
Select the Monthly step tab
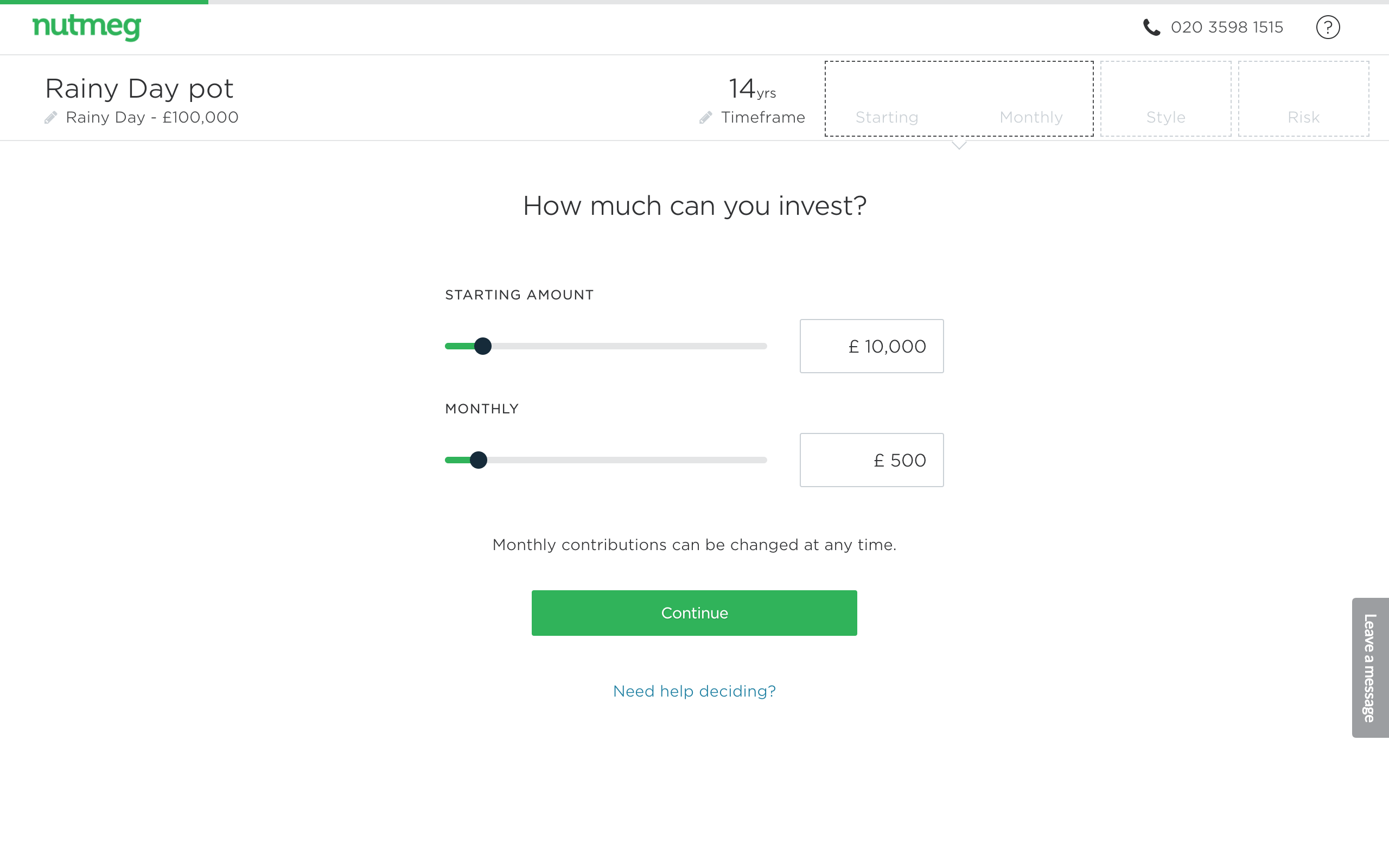(x=1031, y=117)
